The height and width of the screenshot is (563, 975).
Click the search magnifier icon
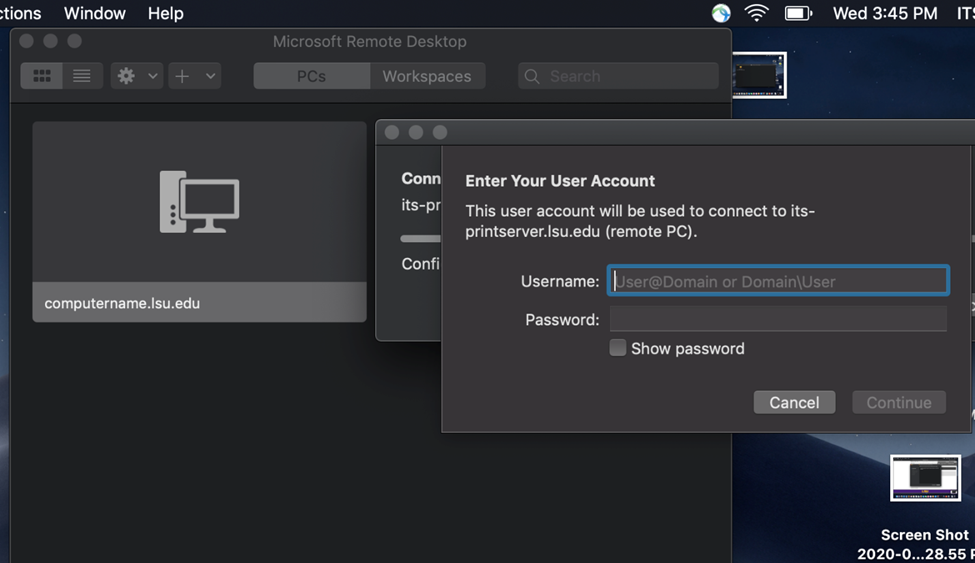532,76
